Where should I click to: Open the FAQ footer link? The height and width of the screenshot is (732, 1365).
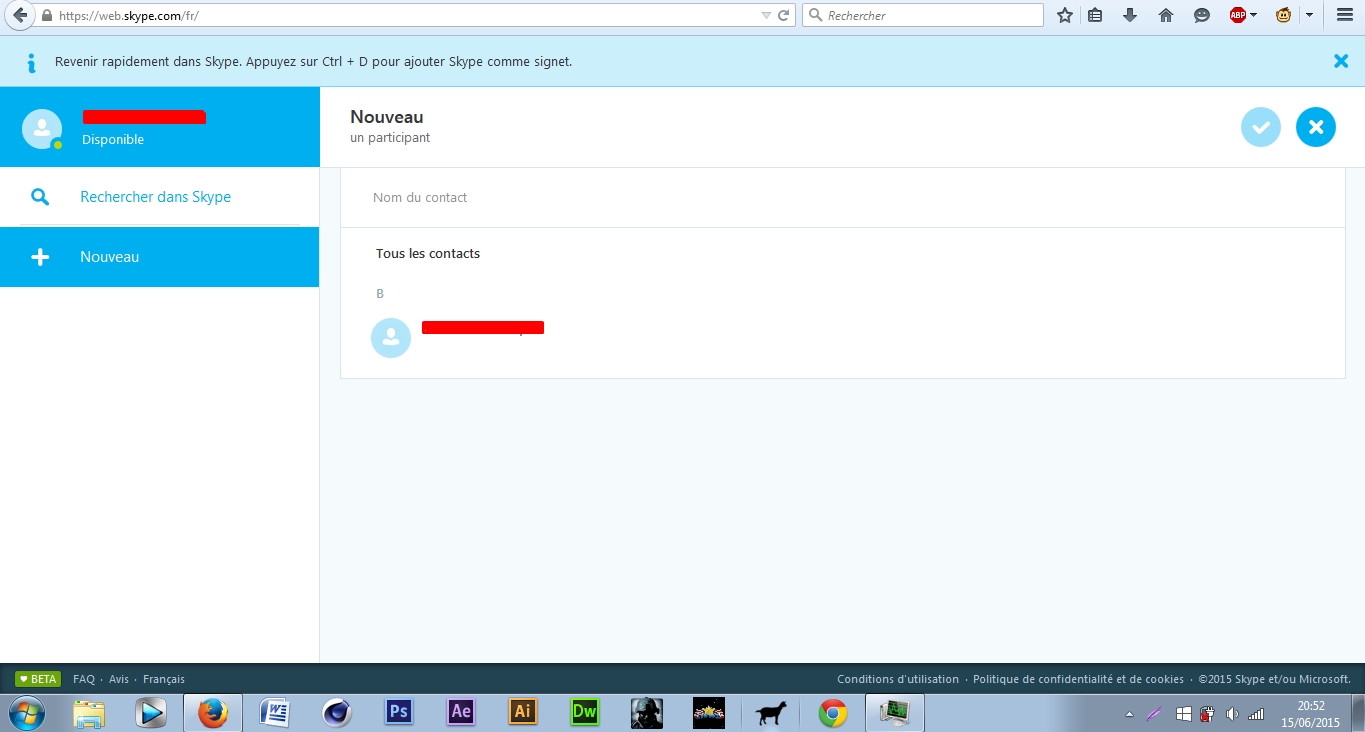[84, 679]
